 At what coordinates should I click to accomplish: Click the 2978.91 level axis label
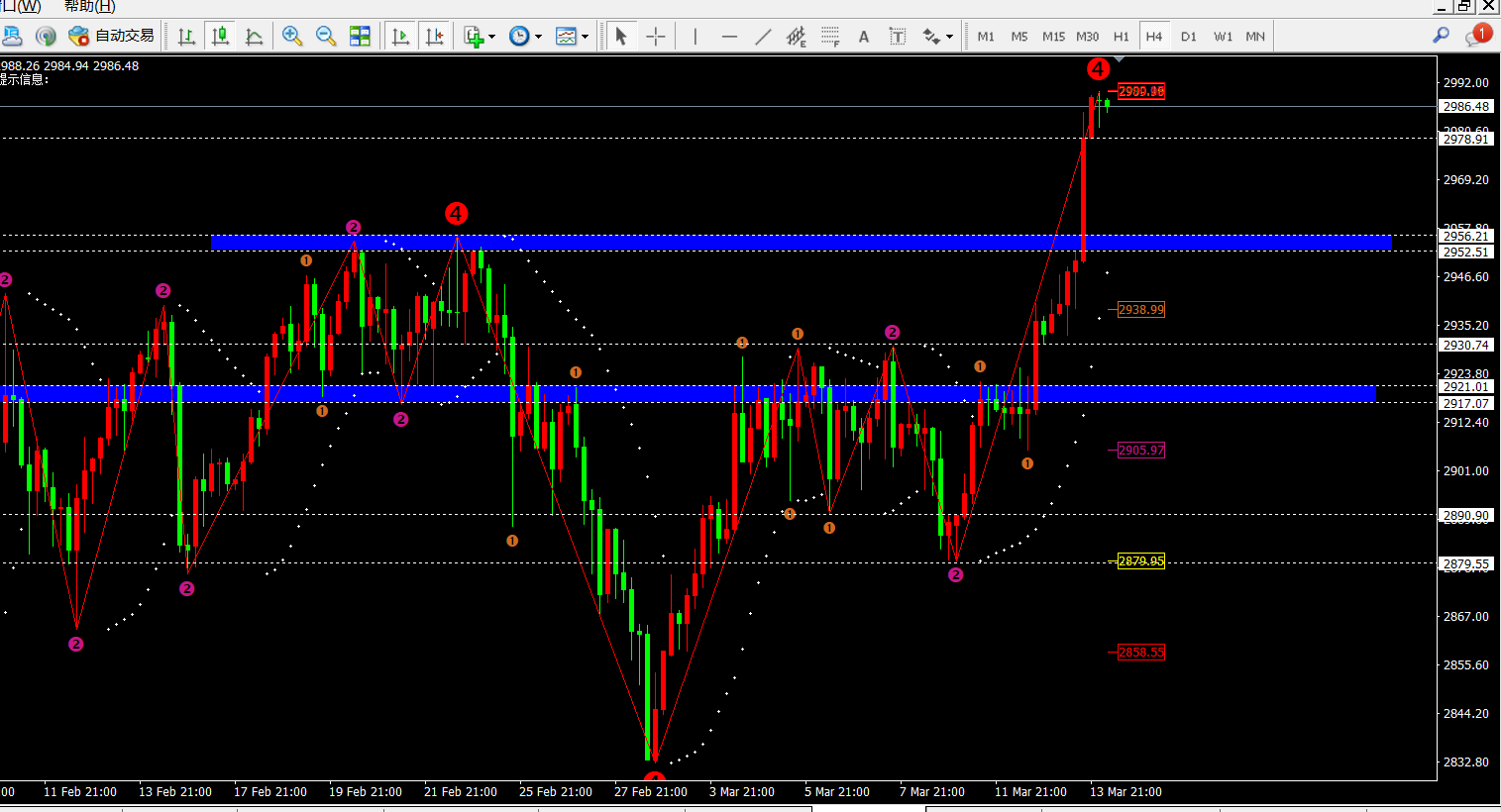pos(1465,140)
